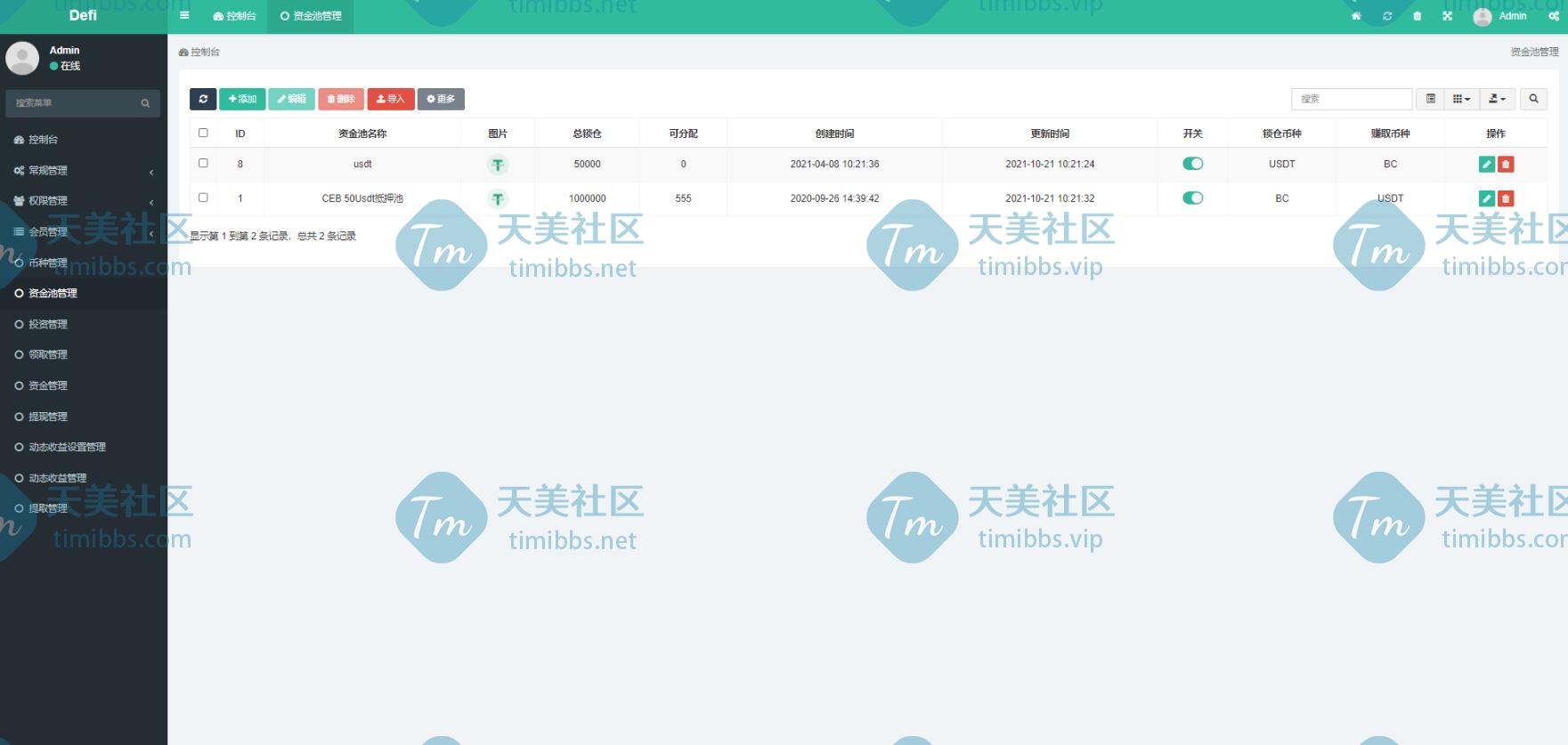Open 提取管理 in the sidebar
The image size is (1568, 745).
84,508
